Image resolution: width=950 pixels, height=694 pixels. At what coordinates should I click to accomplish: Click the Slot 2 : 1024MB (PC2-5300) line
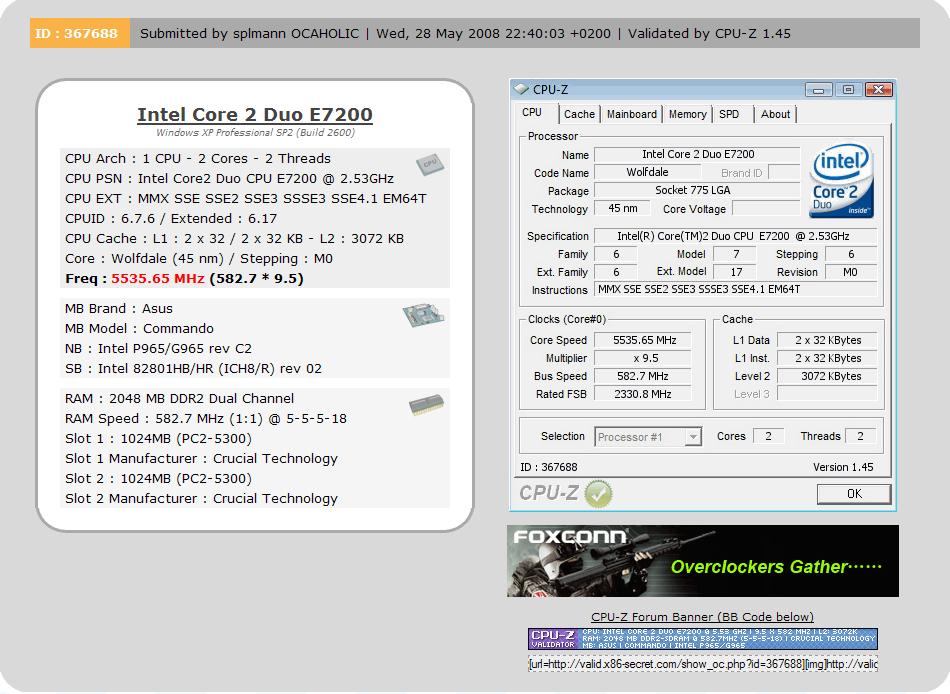[x=158, y=479]
